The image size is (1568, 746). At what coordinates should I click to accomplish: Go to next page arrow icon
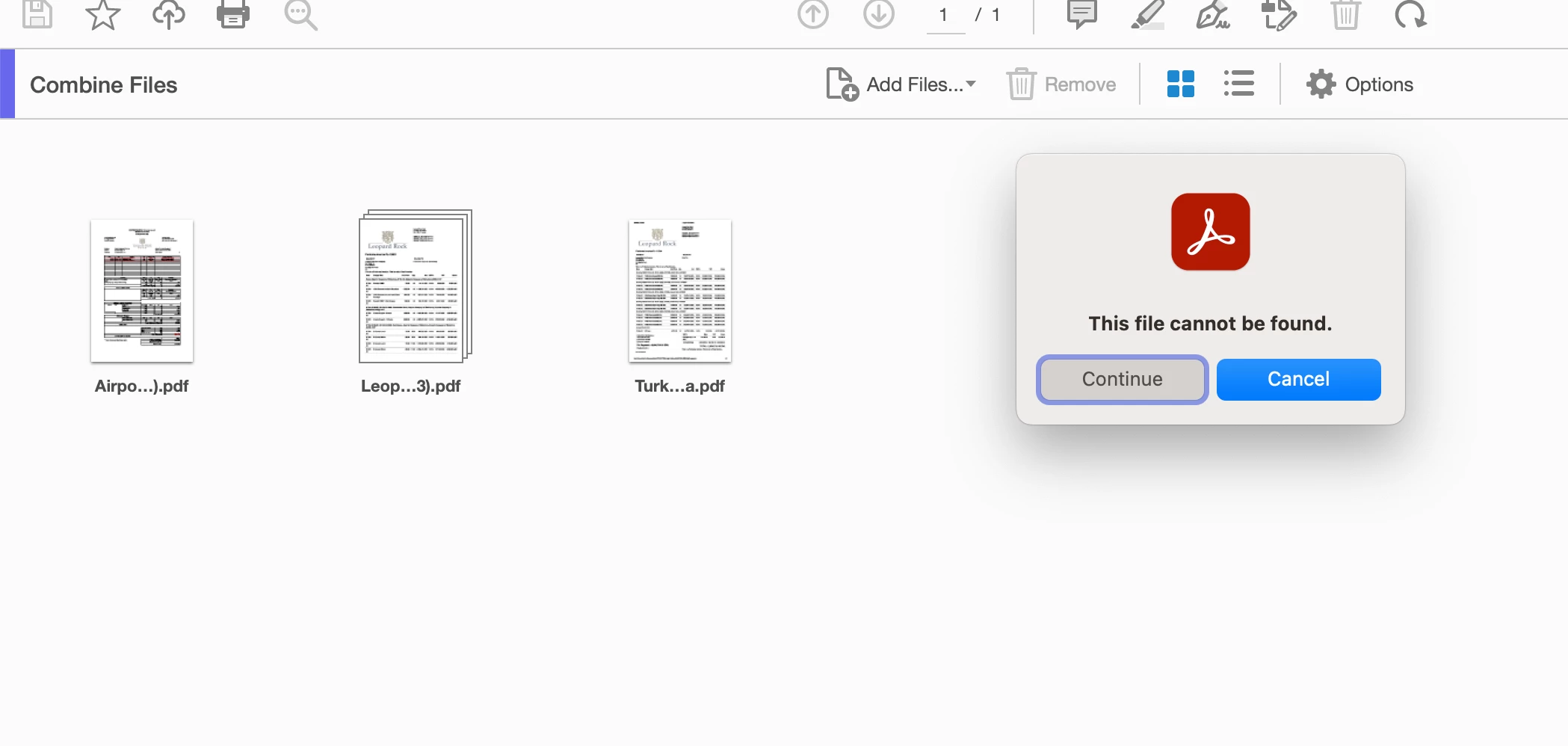pyautogui.click(x=879, y=14)
